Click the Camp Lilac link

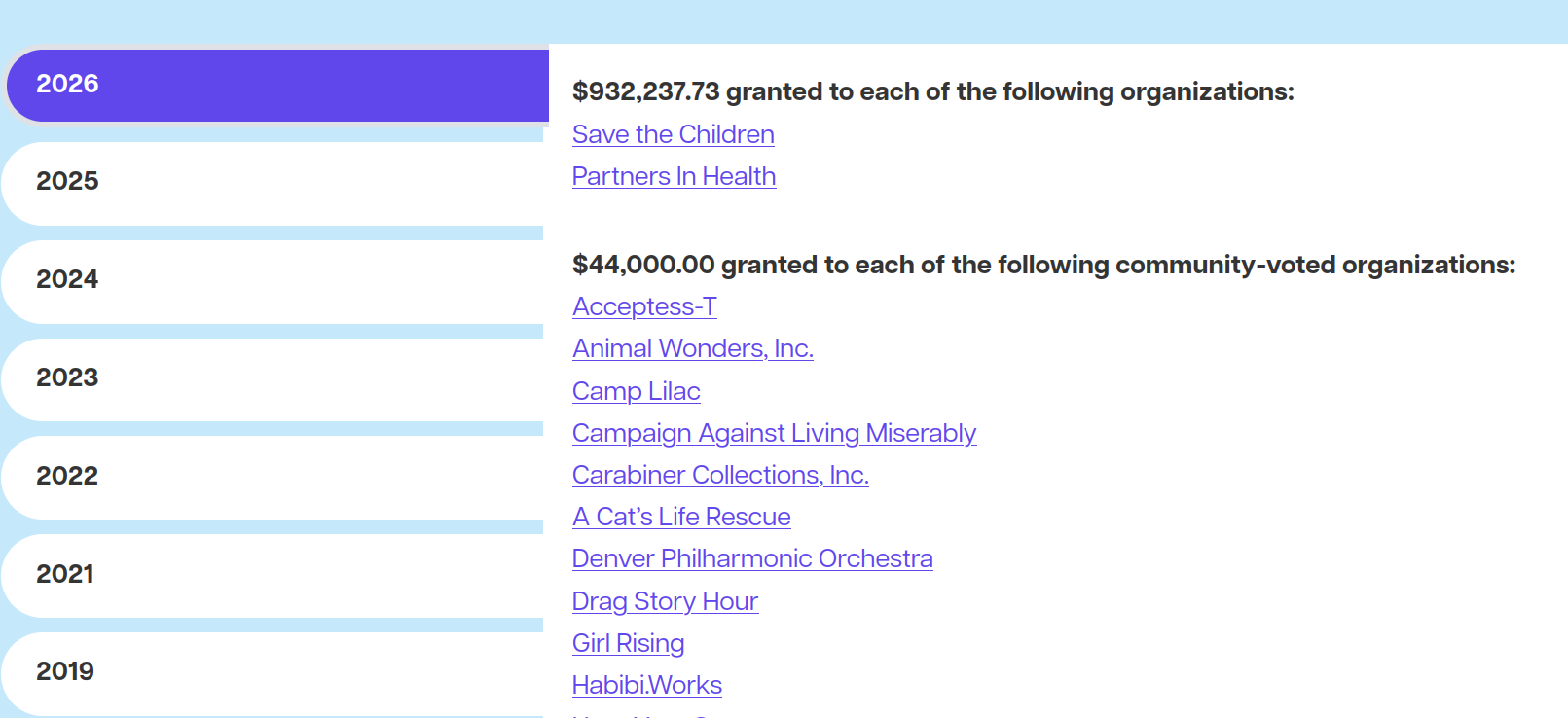(x=637, y=391)
